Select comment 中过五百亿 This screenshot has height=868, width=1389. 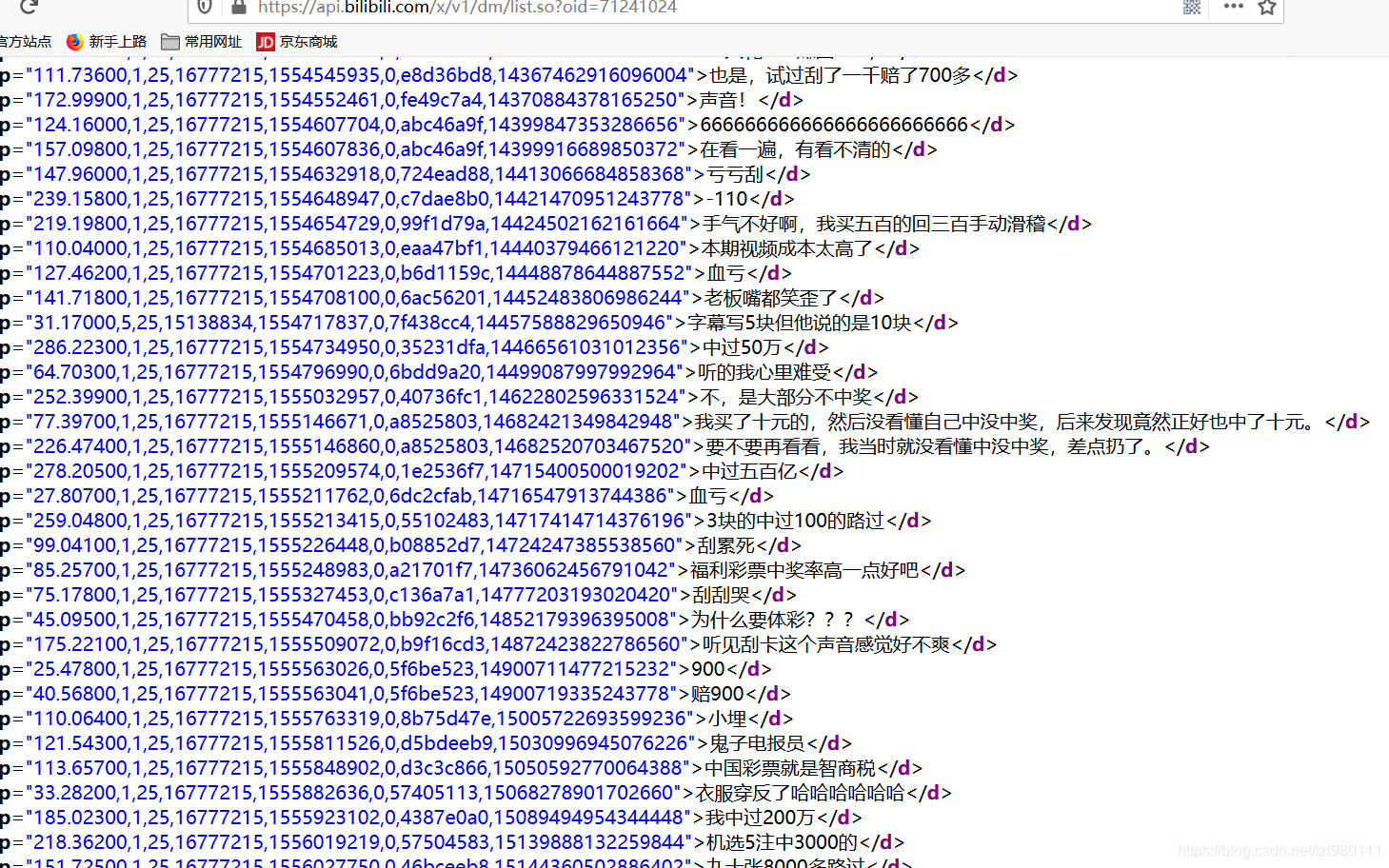pyautogui.click(x=749, y=471)
